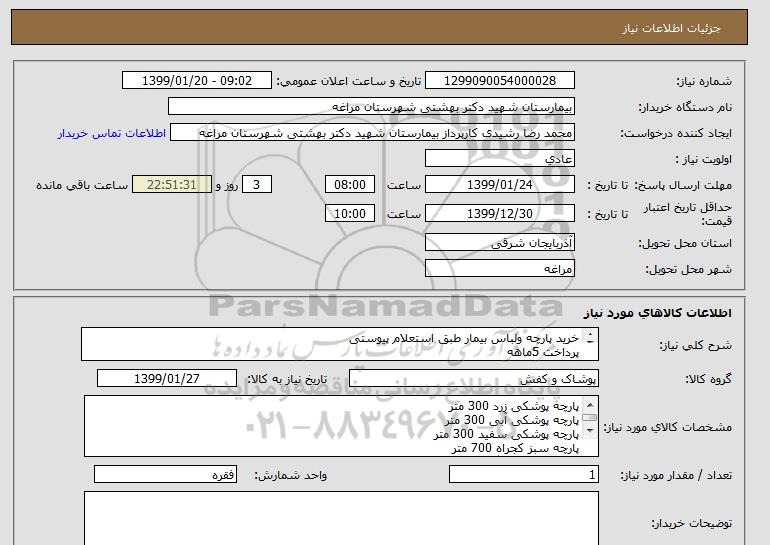
Task: Open the buyer contact information link
Action: (111, 133)
